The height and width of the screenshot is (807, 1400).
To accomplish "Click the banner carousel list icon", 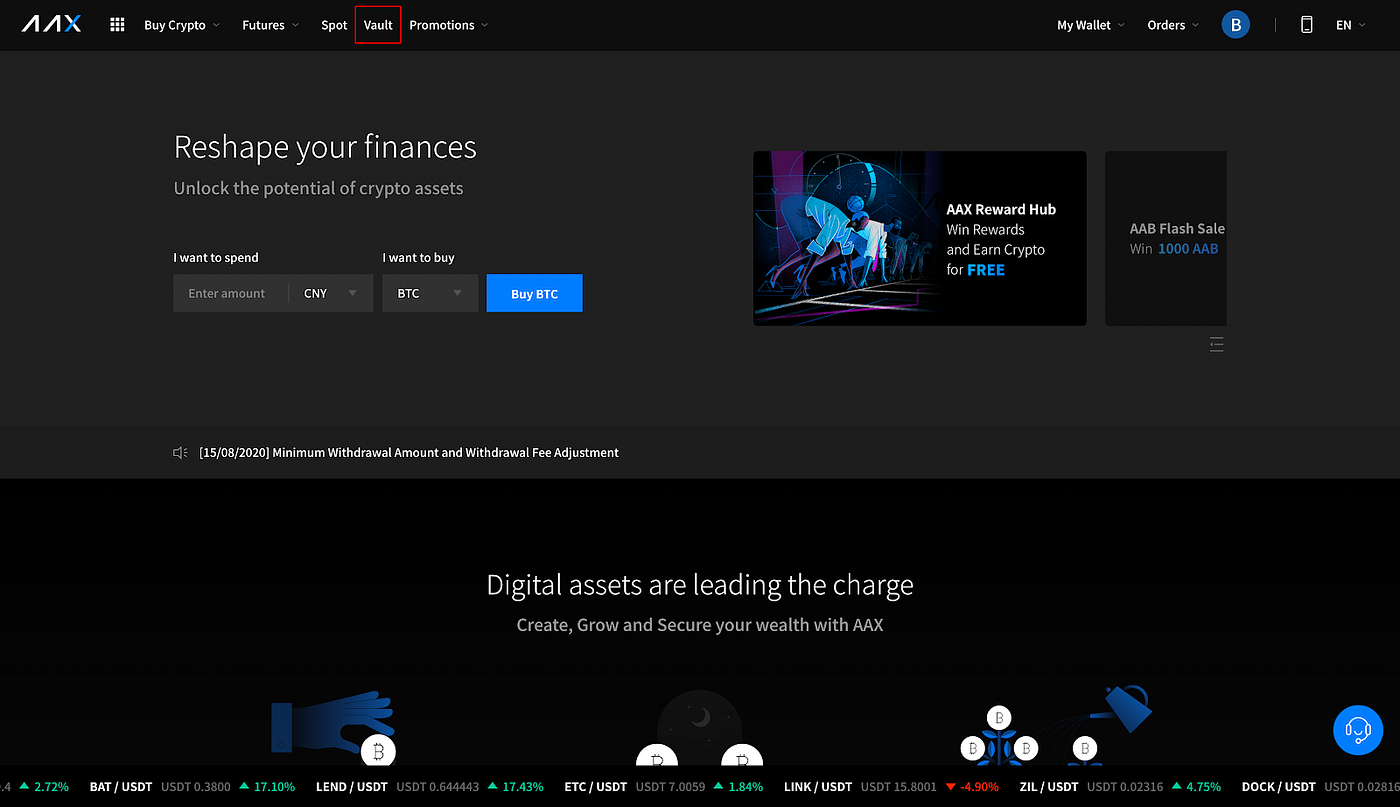I will tap(1216, 343).
